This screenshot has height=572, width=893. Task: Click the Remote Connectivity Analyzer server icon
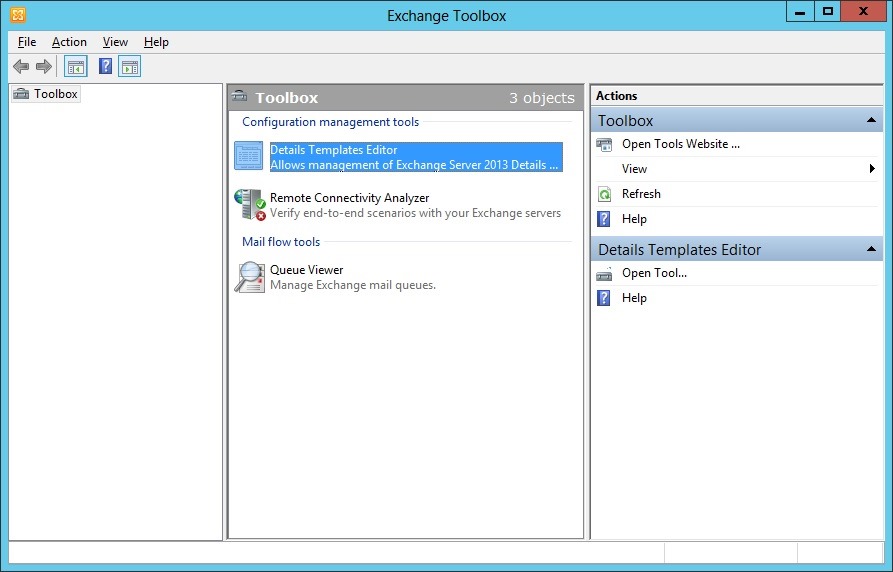250,205
